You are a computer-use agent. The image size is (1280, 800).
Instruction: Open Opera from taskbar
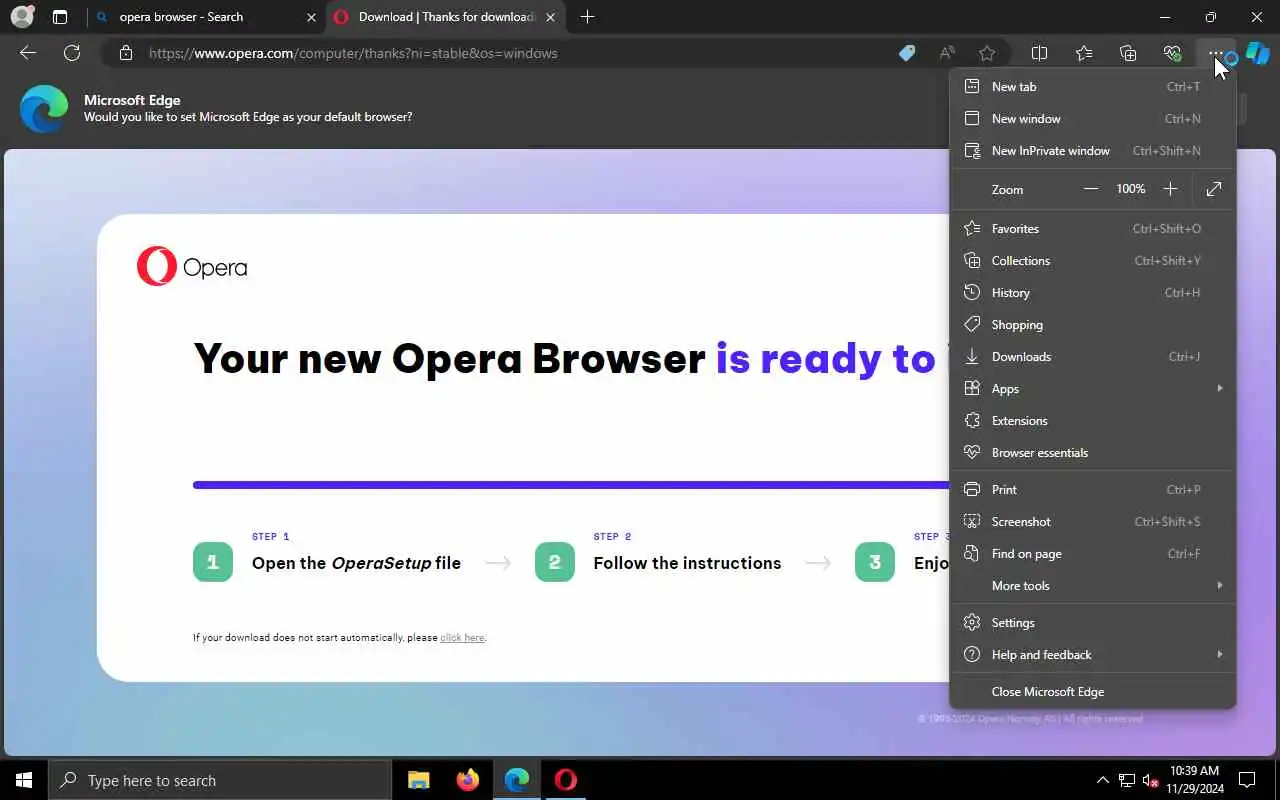[x=566, y=780]
